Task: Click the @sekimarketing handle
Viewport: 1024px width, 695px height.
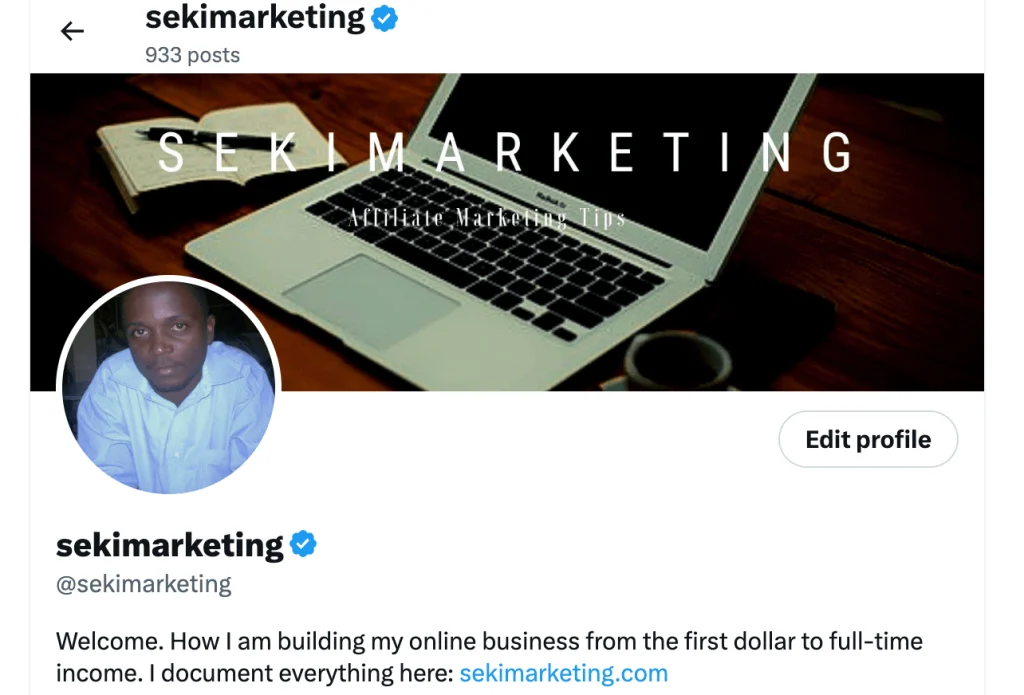Action: (144, 583)
